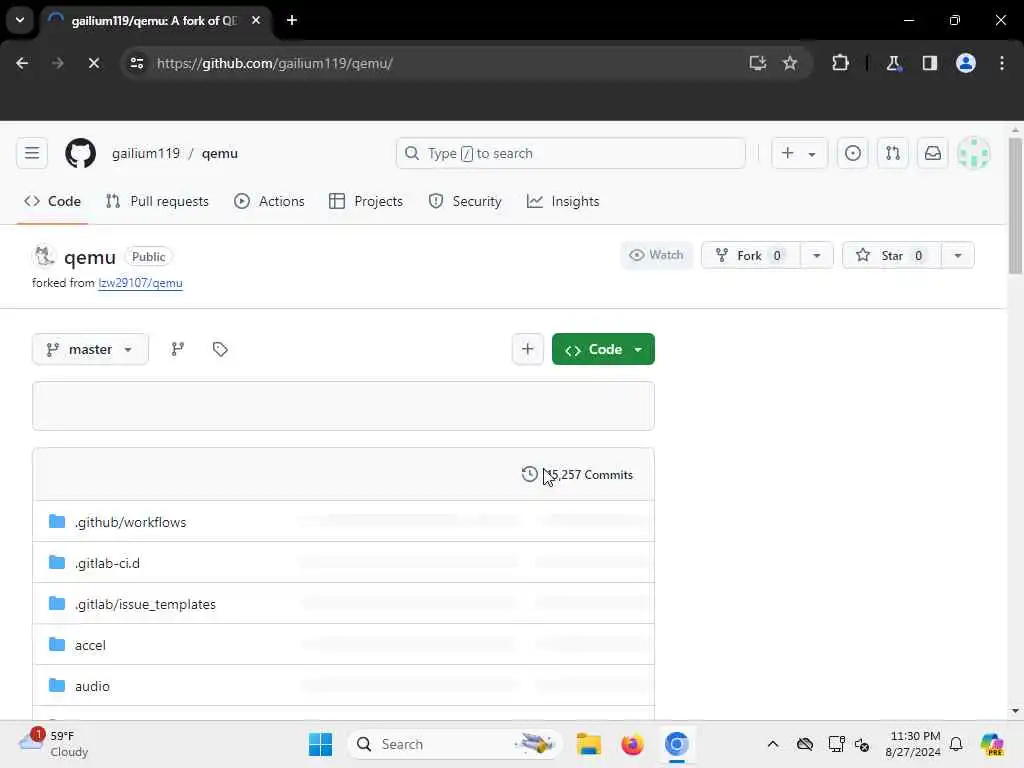Select the Code tab
Image resolution: width=1024 pixels, height=768 pixels.
coord(52,201)
